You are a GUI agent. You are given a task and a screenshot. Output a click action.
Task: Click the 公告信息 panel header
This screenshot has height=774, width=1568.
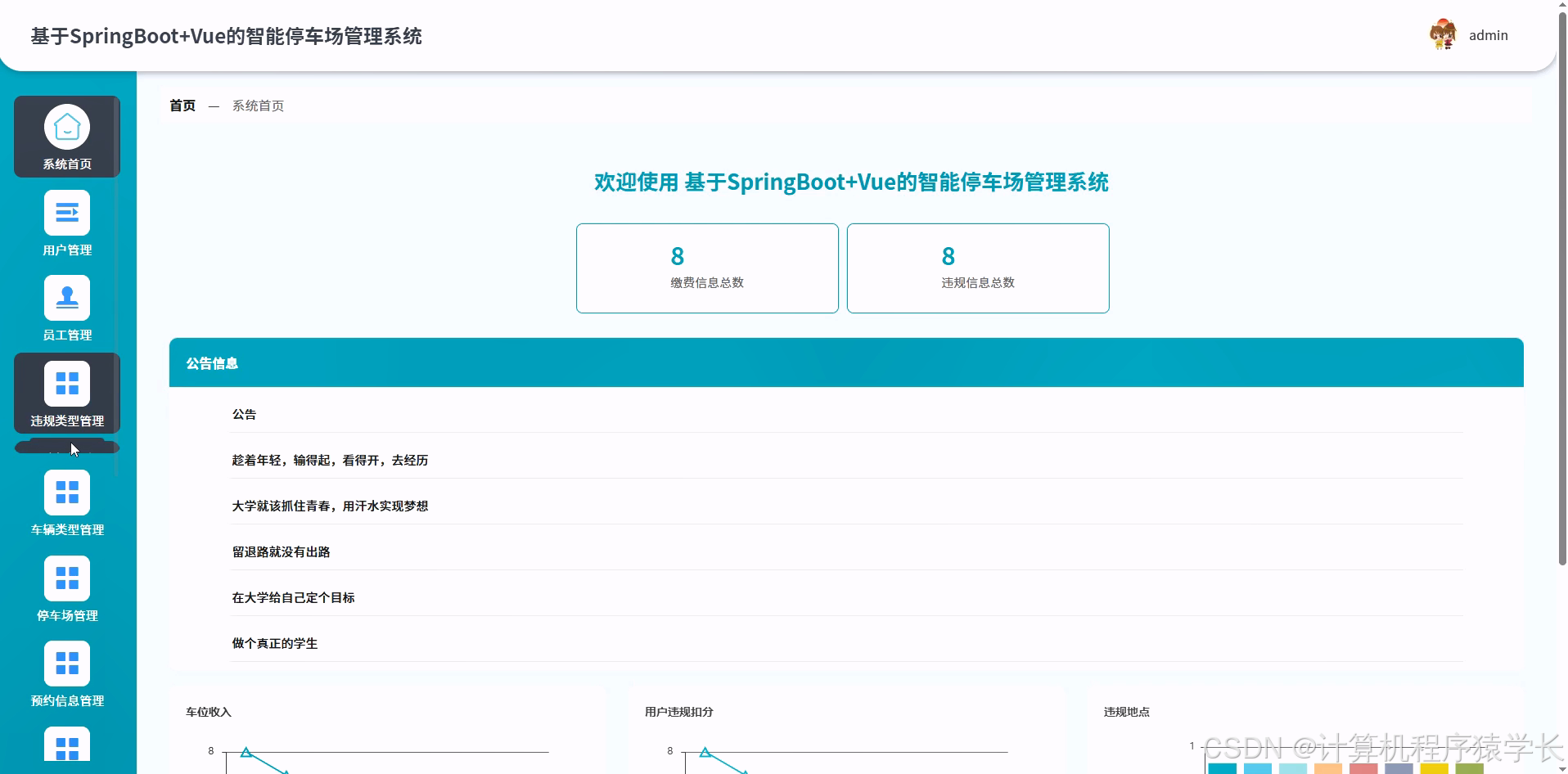tap(846, 362)
